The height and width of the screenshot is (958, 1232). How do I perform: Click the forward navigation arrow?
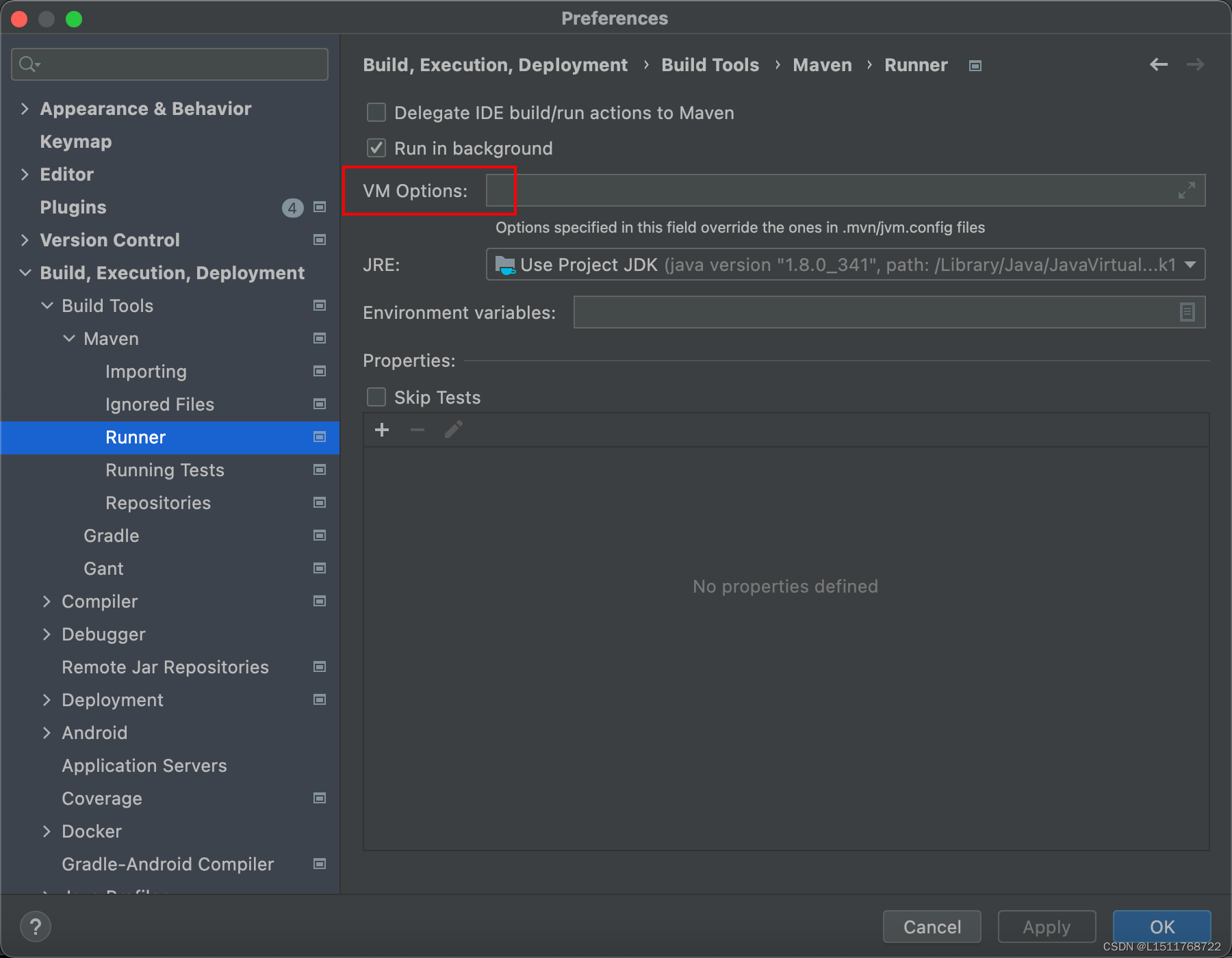click(1195, 64)
